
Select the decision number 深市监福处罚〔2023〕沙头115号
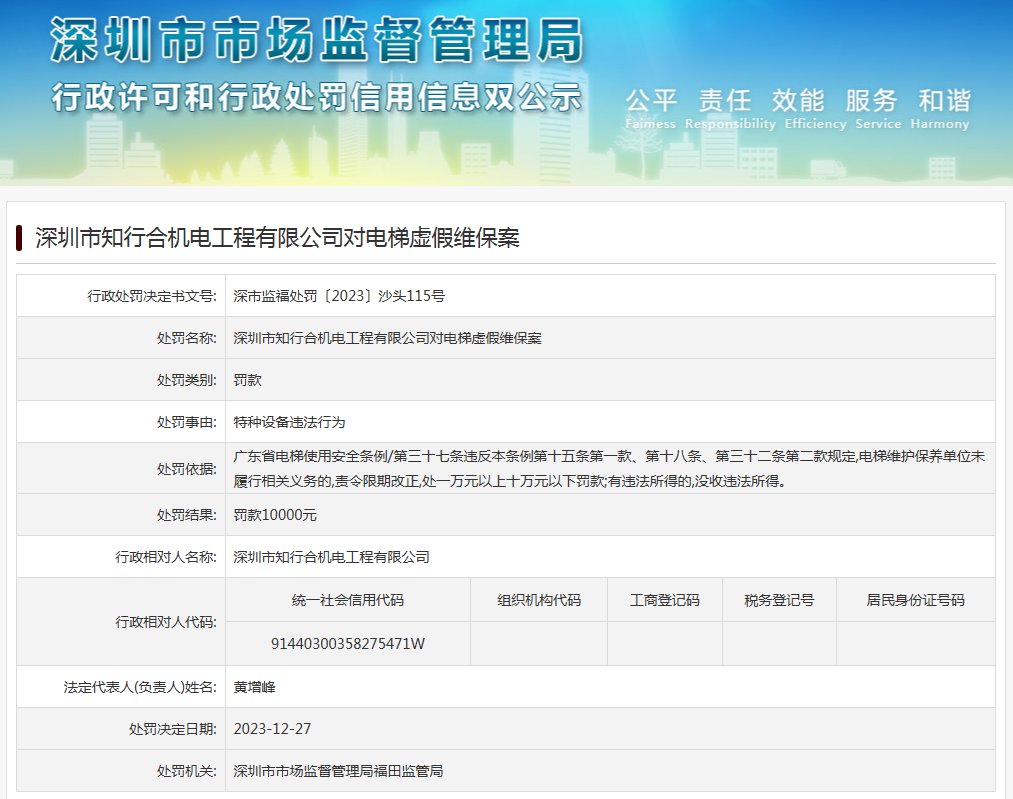[338, 296]
